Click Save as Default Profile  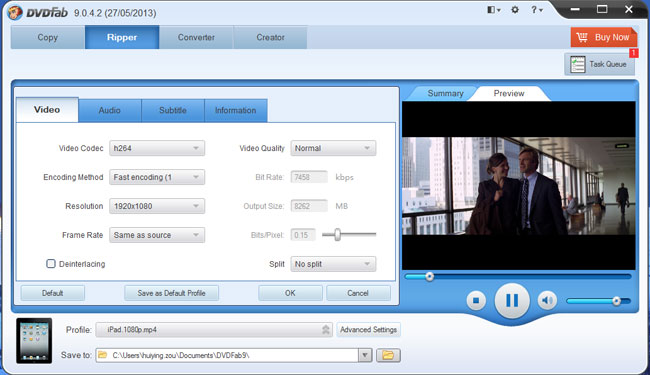171,293
